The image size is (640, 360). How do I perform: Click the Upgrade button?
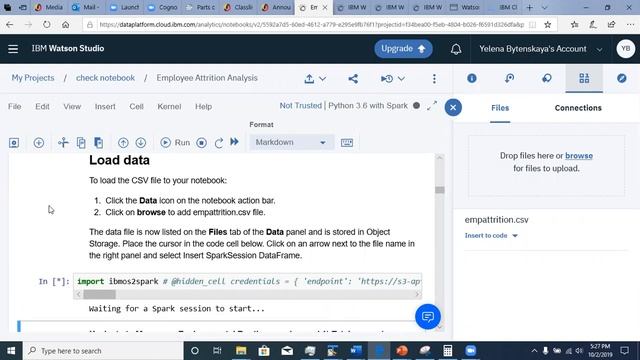pyautogui.click(x=403, y=49)
